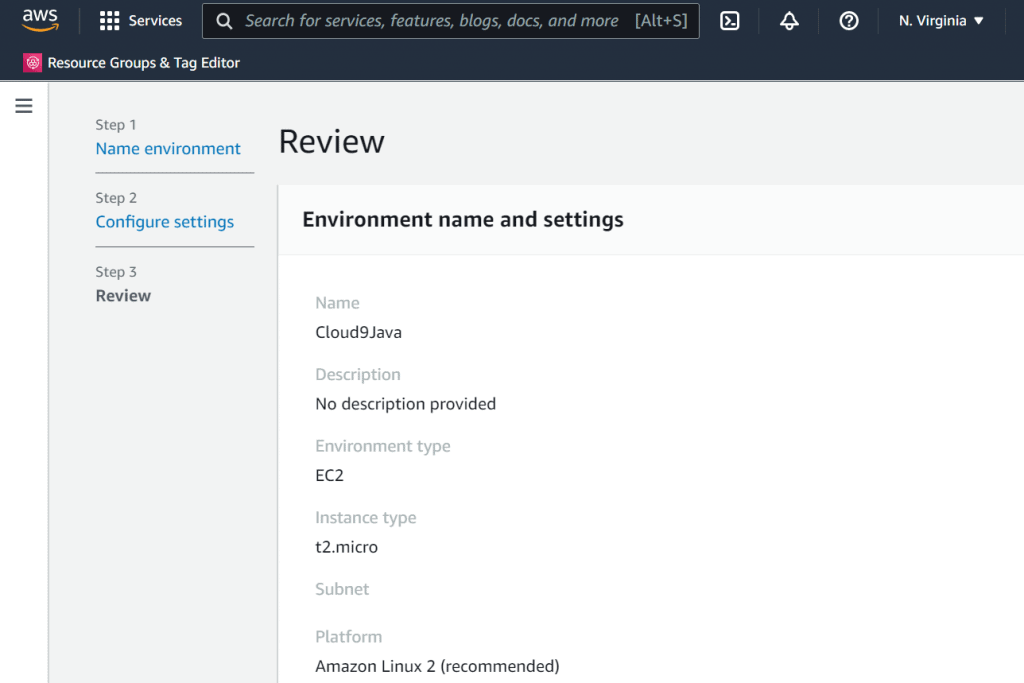Click the Review page heading
Image resolution: width=1024 pixels, height=683 pixels.
click(331, 142)
